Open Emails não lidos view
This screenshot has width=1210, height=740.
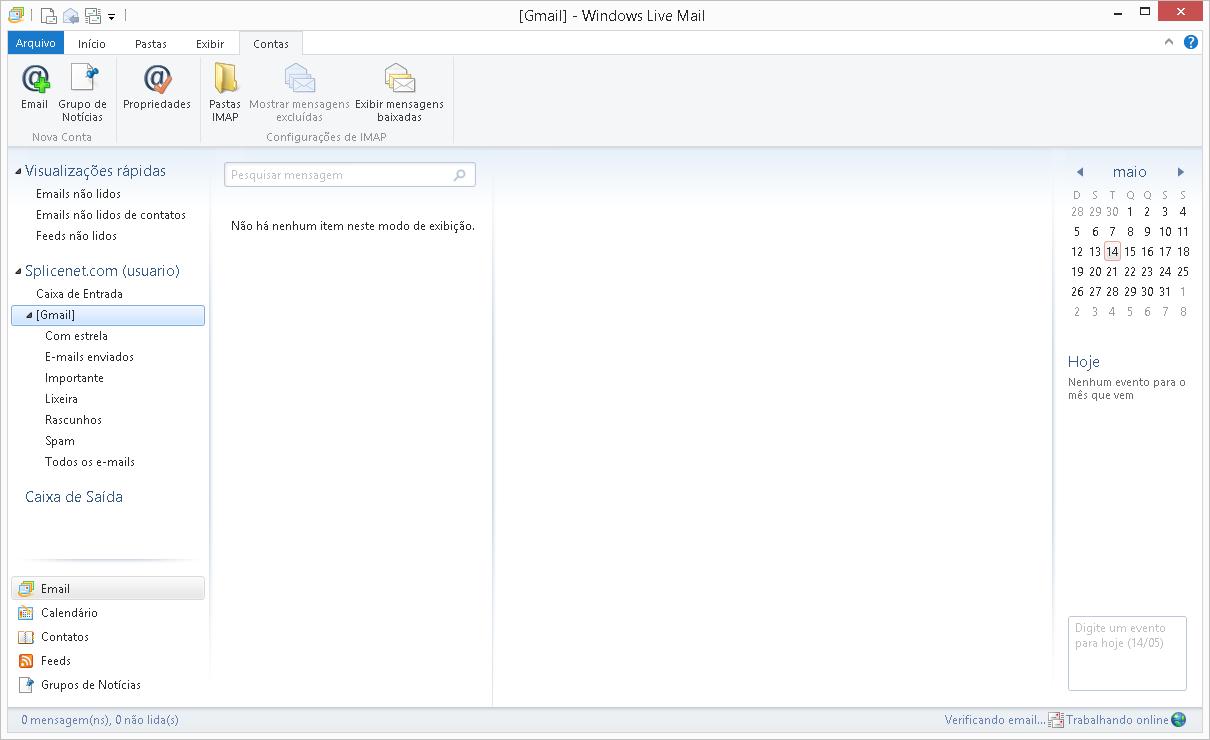pyautogui.click(x=78, y=194)
